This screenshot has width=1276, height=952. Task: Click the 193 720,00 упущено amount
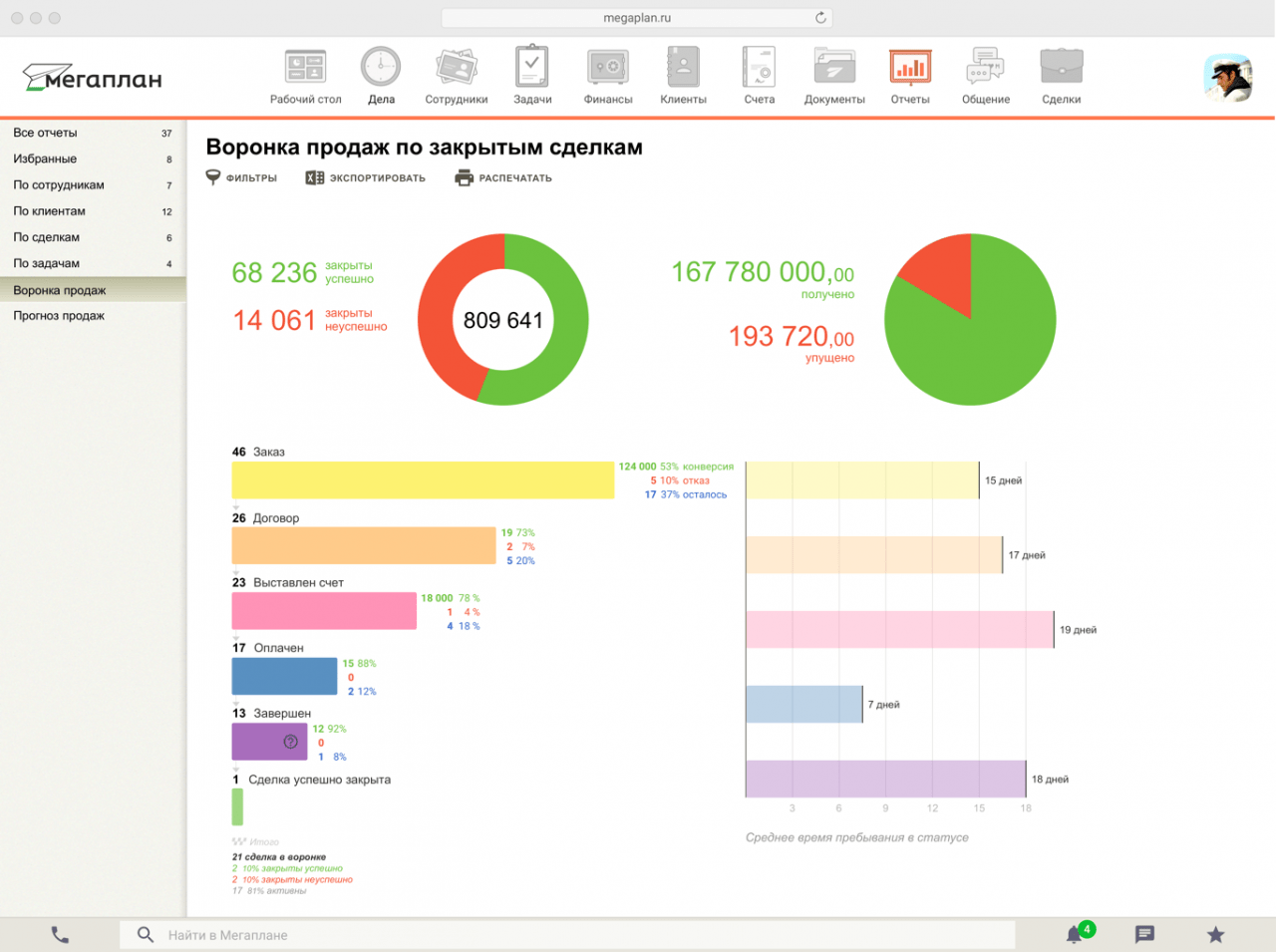792,343
